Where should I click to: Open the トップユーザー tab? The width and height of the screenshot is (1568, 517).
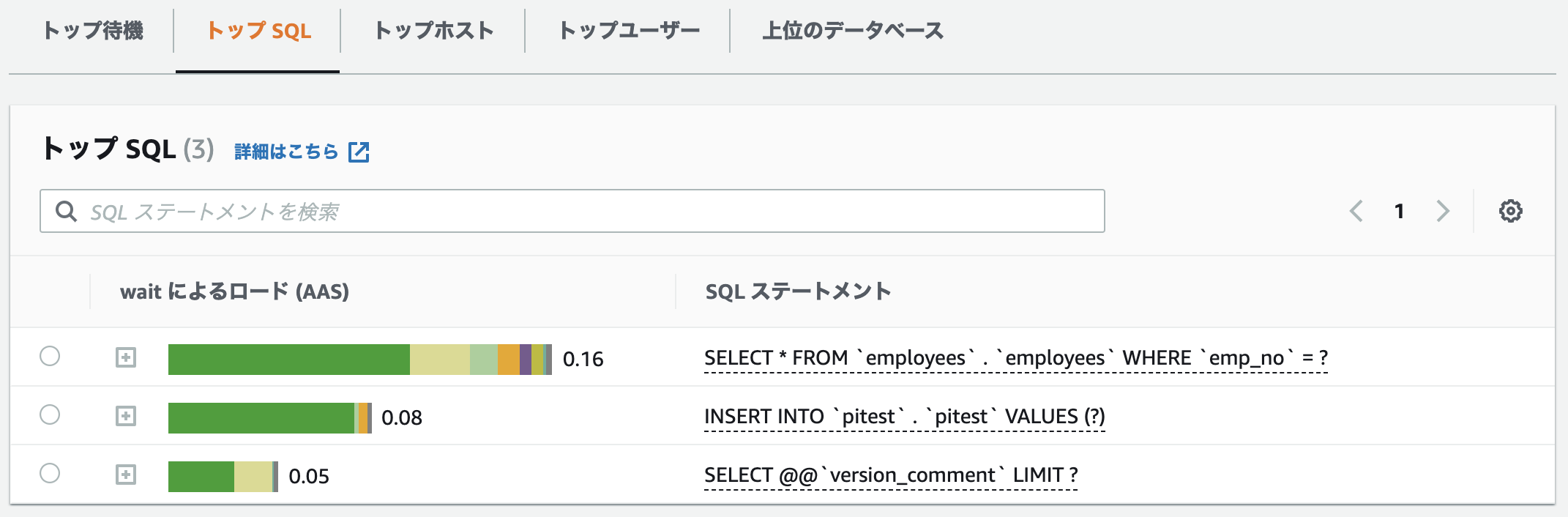[629, 31]
